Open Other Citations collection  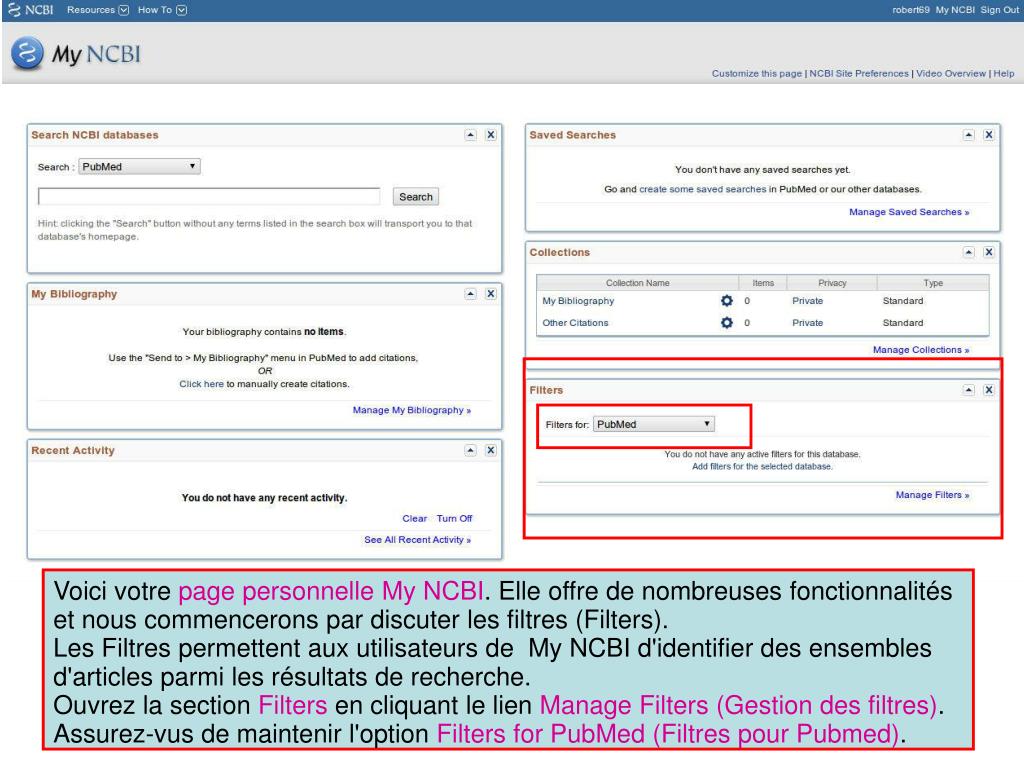575,323
